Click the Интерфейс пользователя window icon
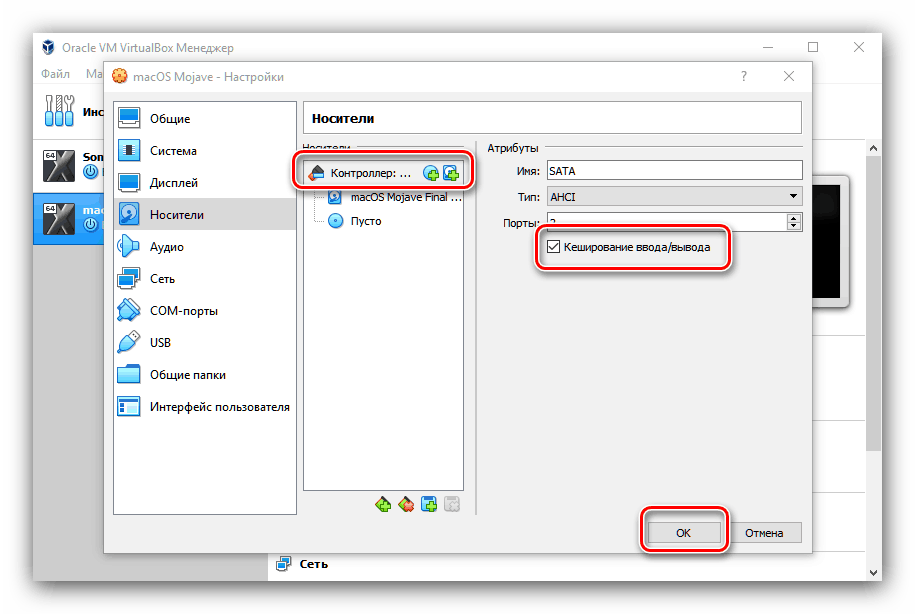The width and height of the screenshot is (915, 614). [x=129, y=406]
